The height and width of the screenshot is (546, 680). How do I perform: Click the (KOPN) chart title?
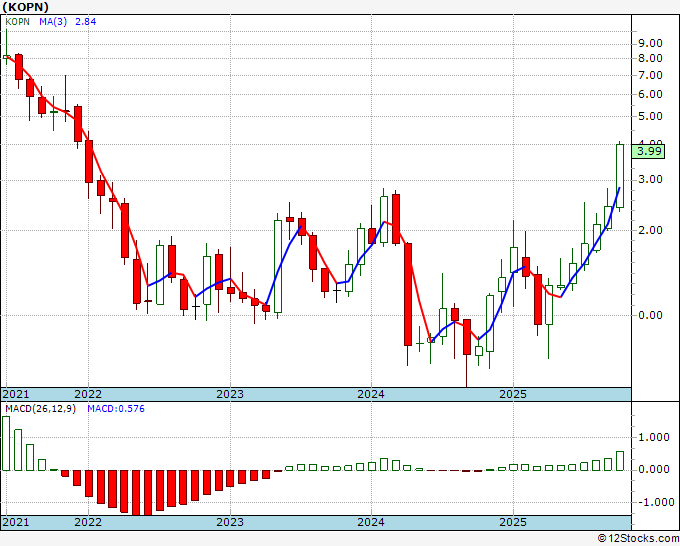point(26,7)
